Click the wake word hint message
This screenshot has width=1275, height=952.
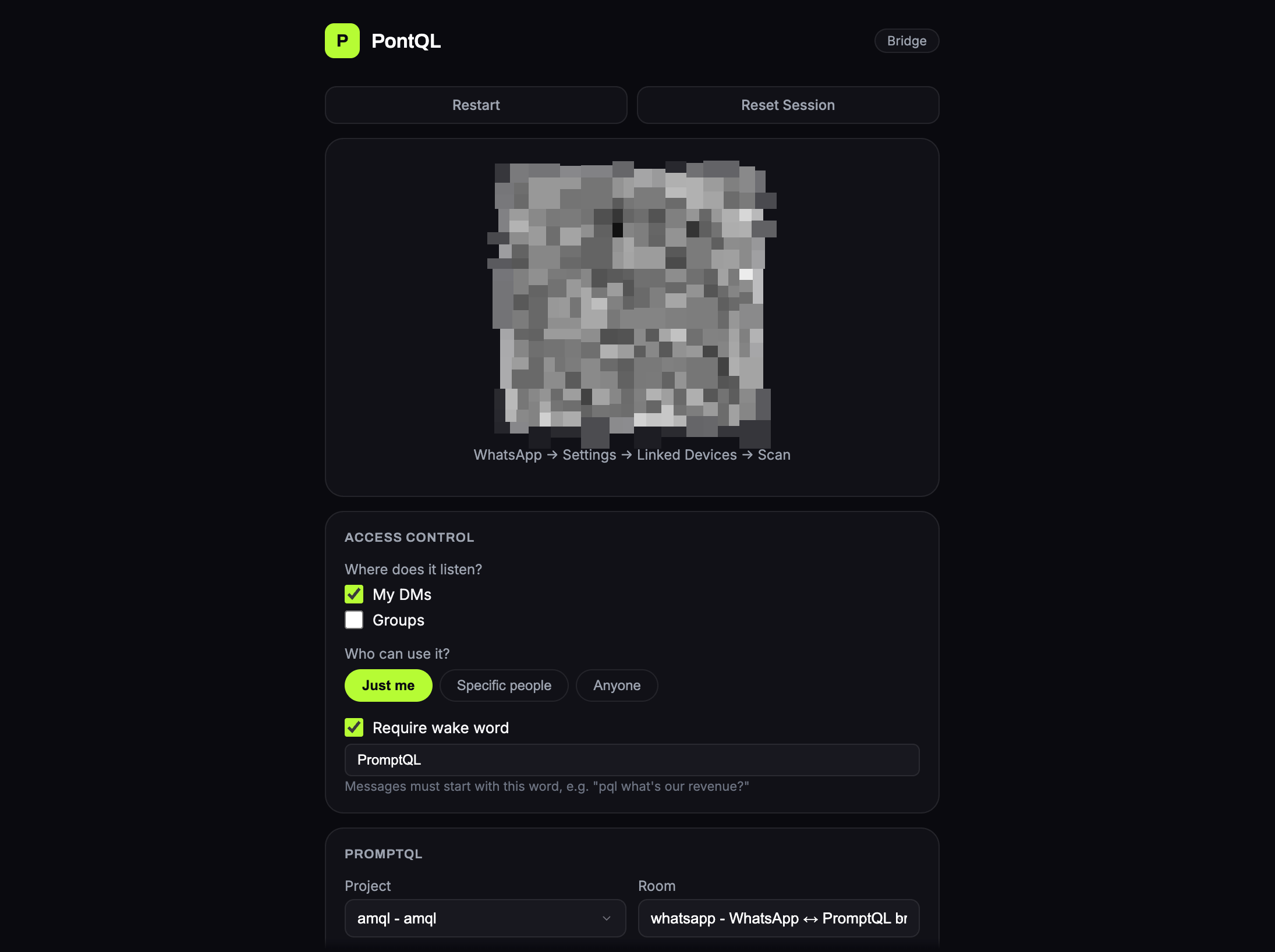547,787
